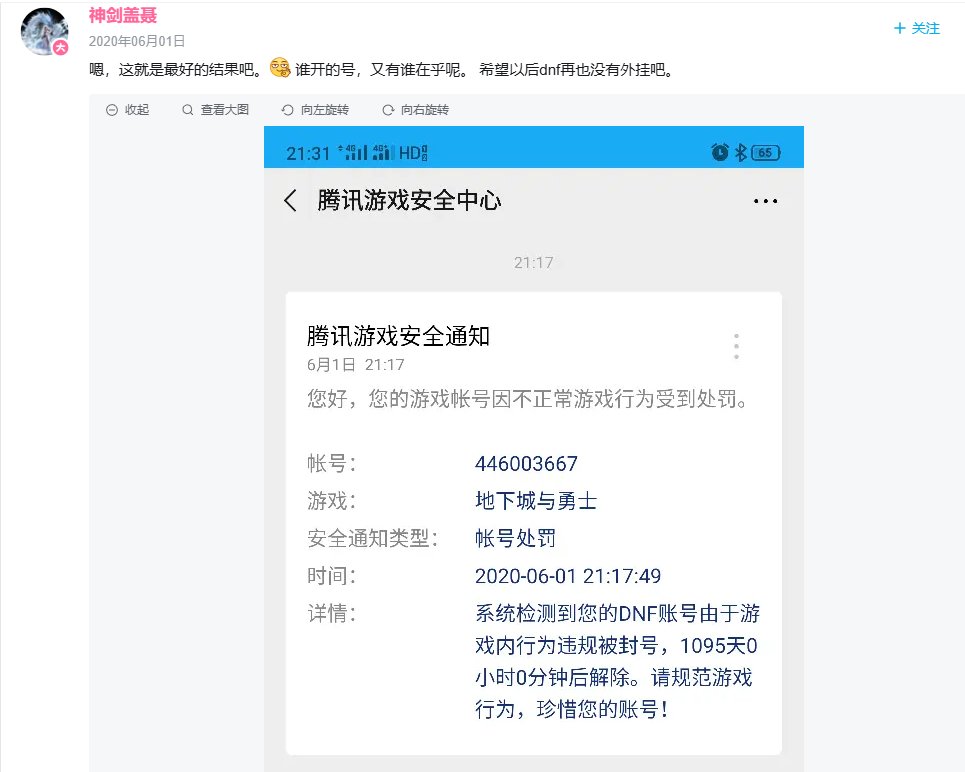Open notification card vertical dots menu

[736, 346]
